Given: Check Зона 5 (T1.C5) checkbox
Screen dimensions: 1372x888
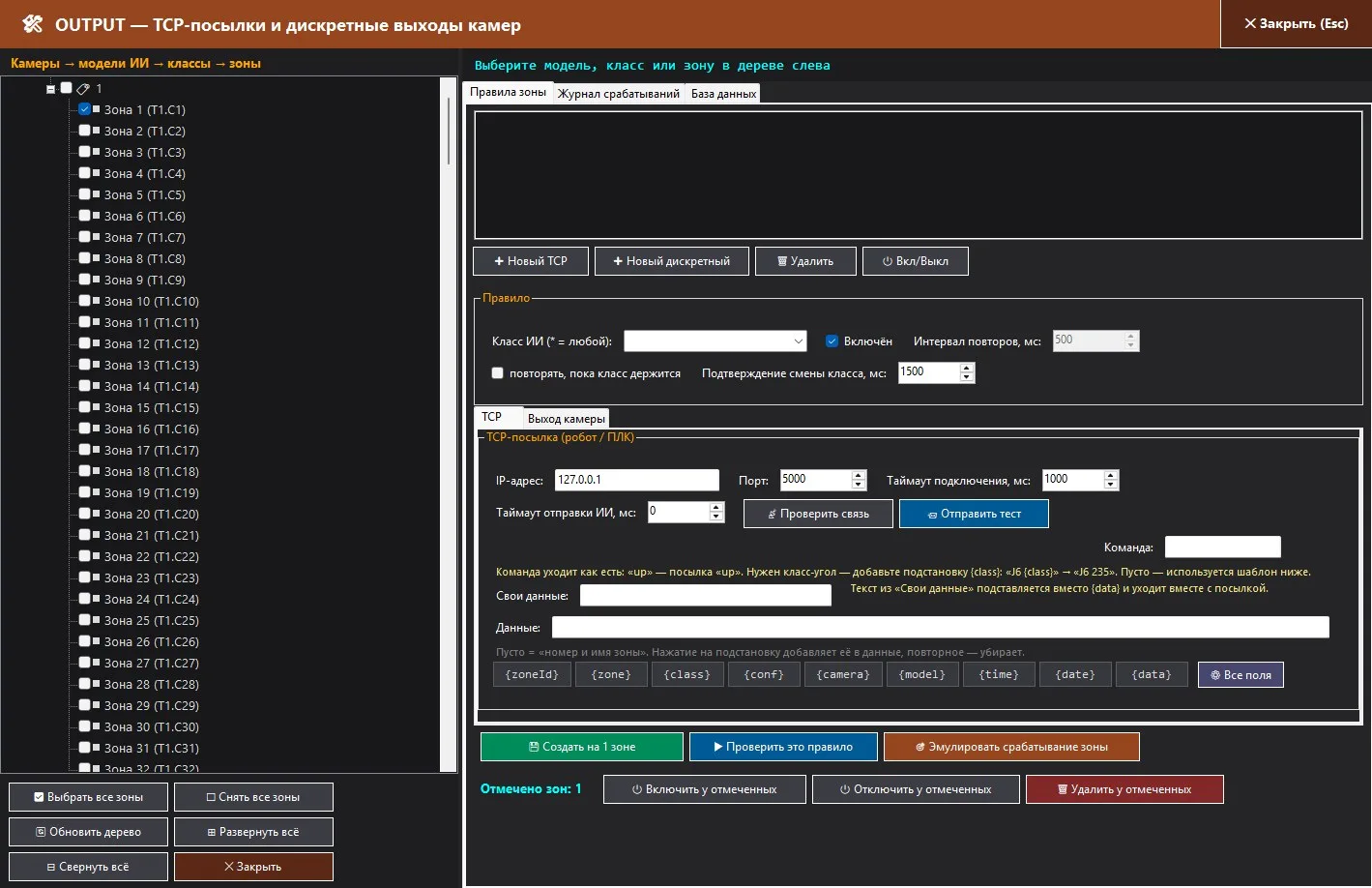Looking at the screenshot, I should [84, 194].
